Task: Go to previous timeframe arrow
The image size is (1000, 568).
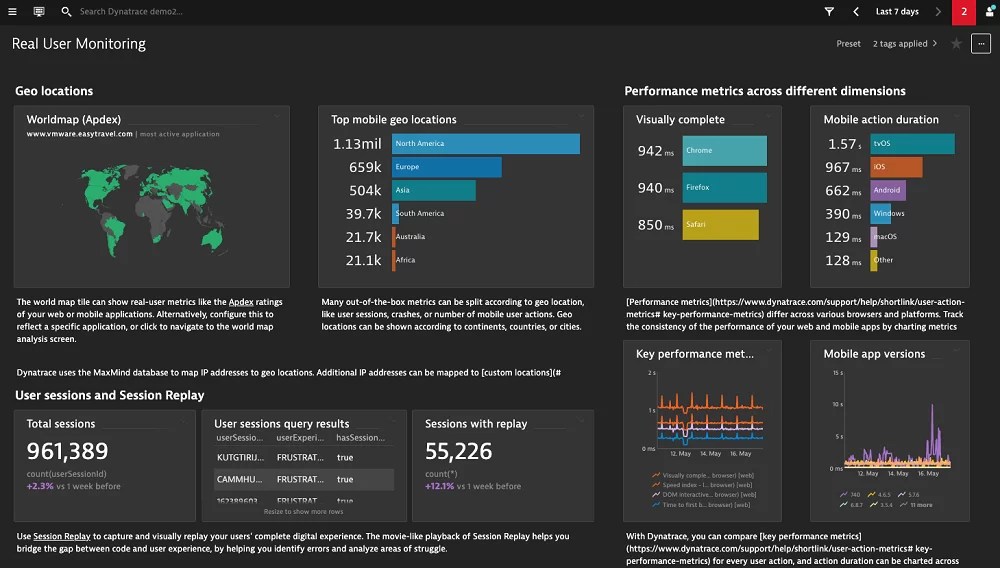Action: coord(856,11)
